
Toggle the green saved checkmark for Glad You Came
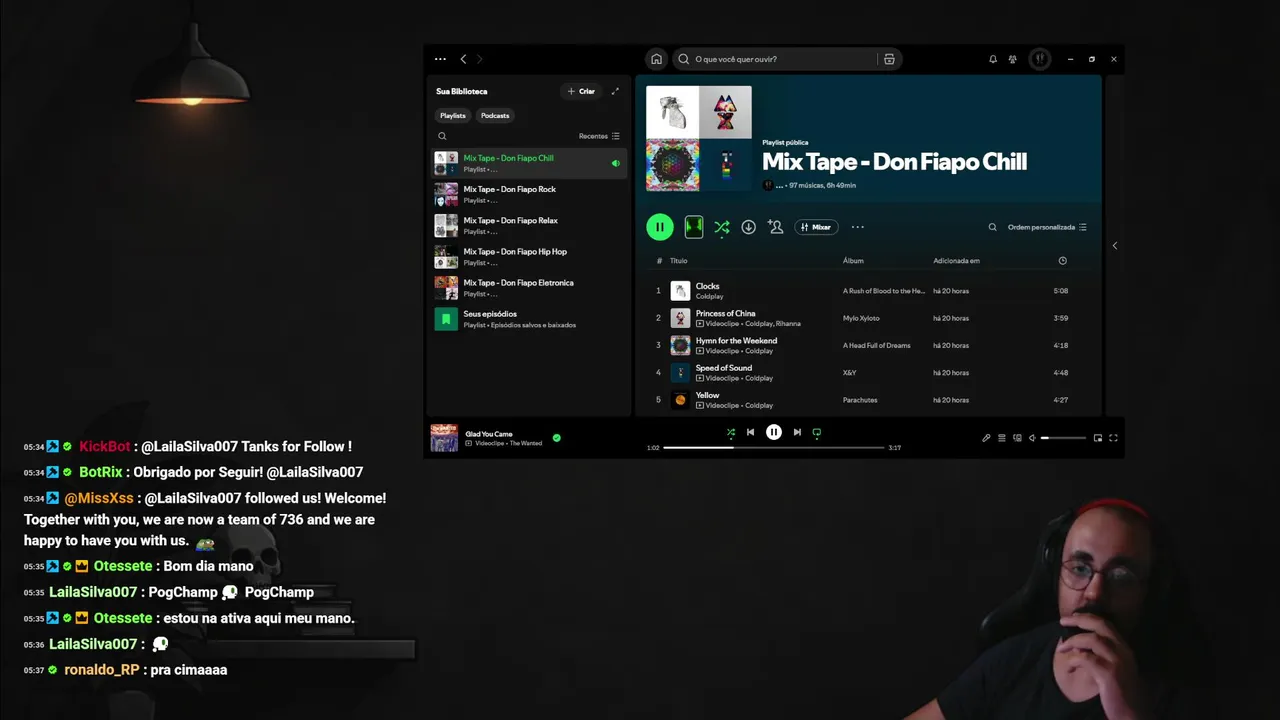click(557, 438)
